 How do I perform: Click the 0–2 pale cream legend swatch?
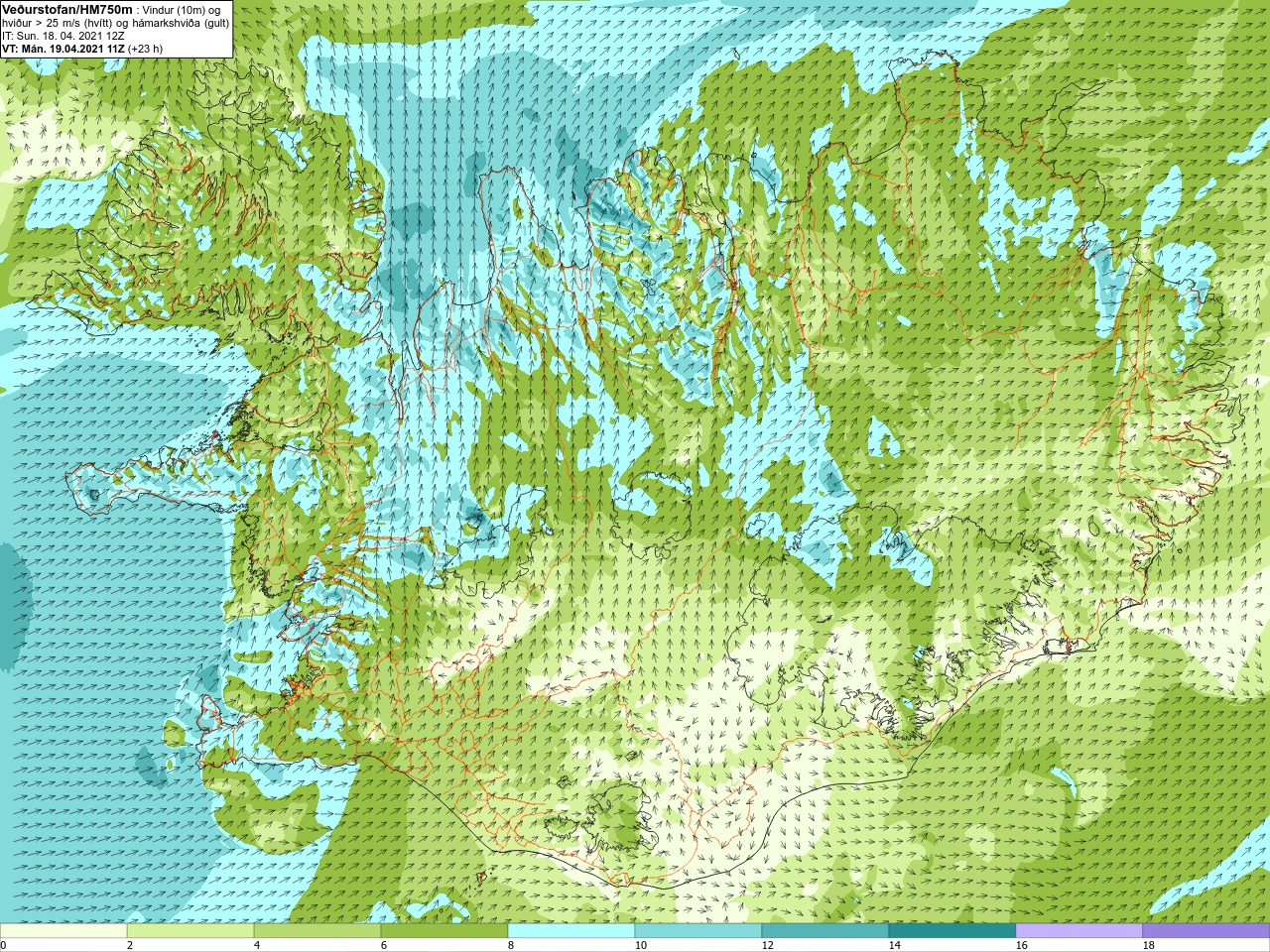click(x=63, y=931)
